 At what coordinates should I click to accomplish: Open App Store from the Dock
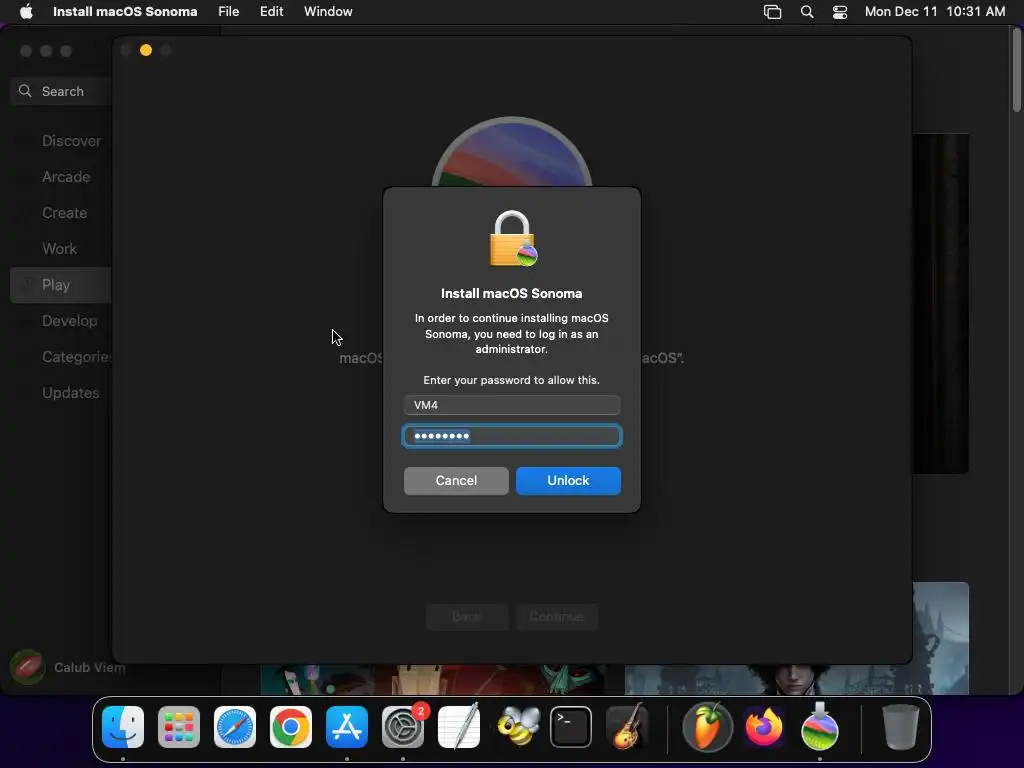(x=347, y=727)
